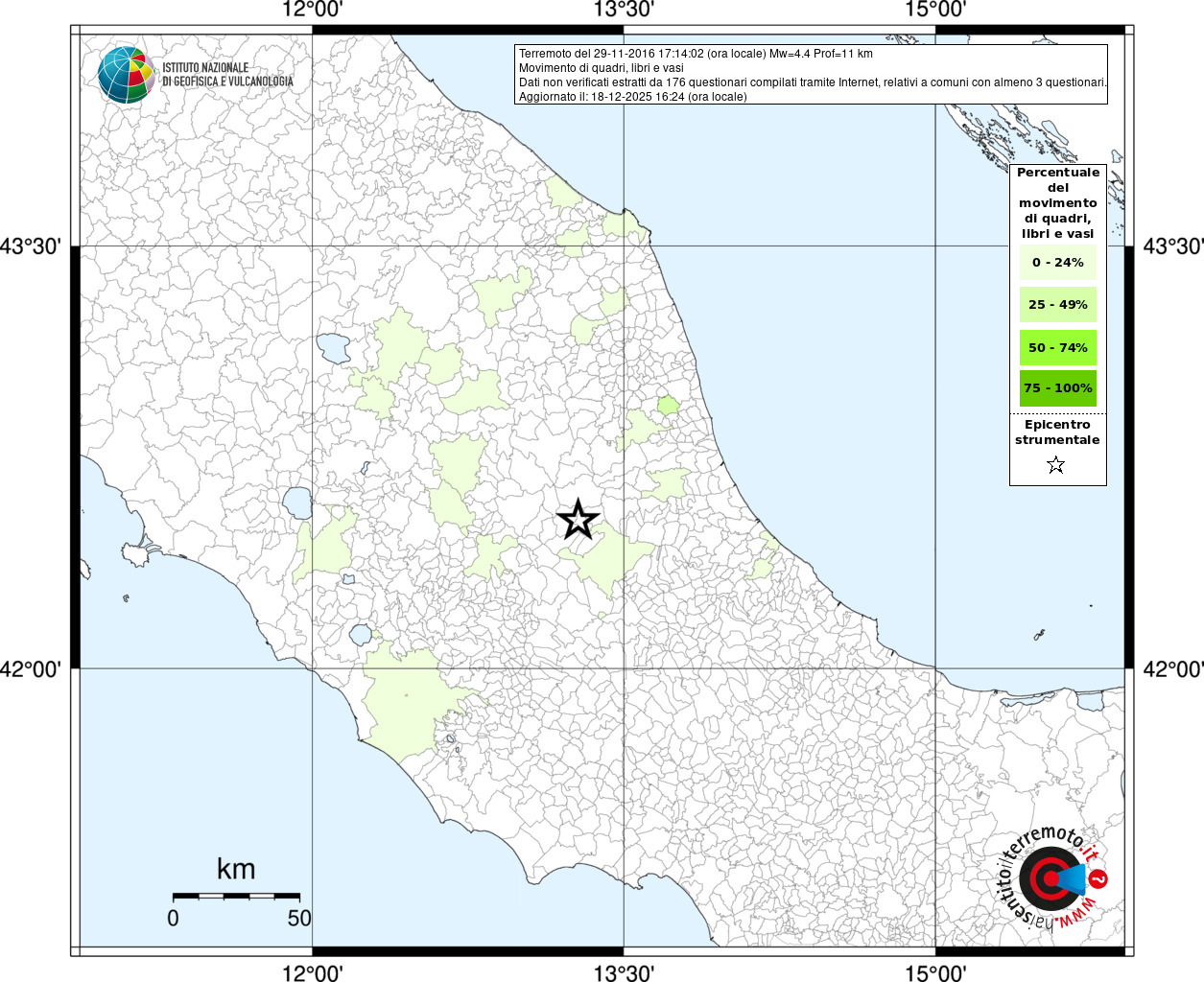
Task: Select the 25 - 49% legend swatch
Action: (1058, 304)
